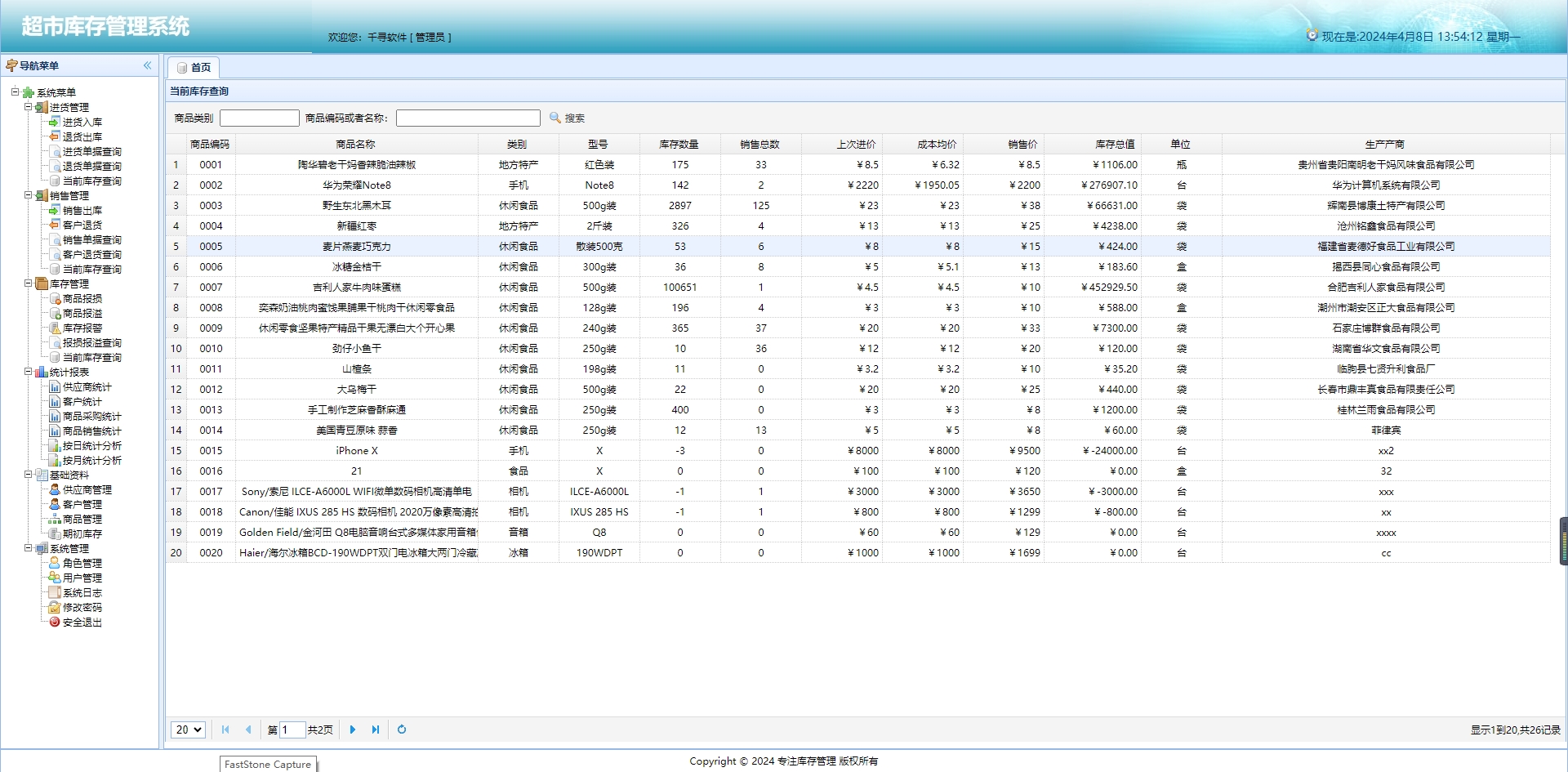This screenshot has height=772, width=1568.
Task: Click the page number input box
Action: [x=292, y=730]
